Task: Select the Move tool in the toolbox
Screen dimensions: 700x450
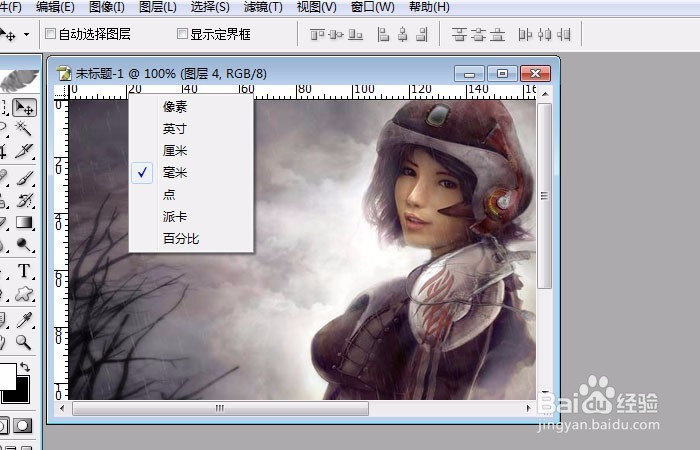Action: click(x=24, y=108)
